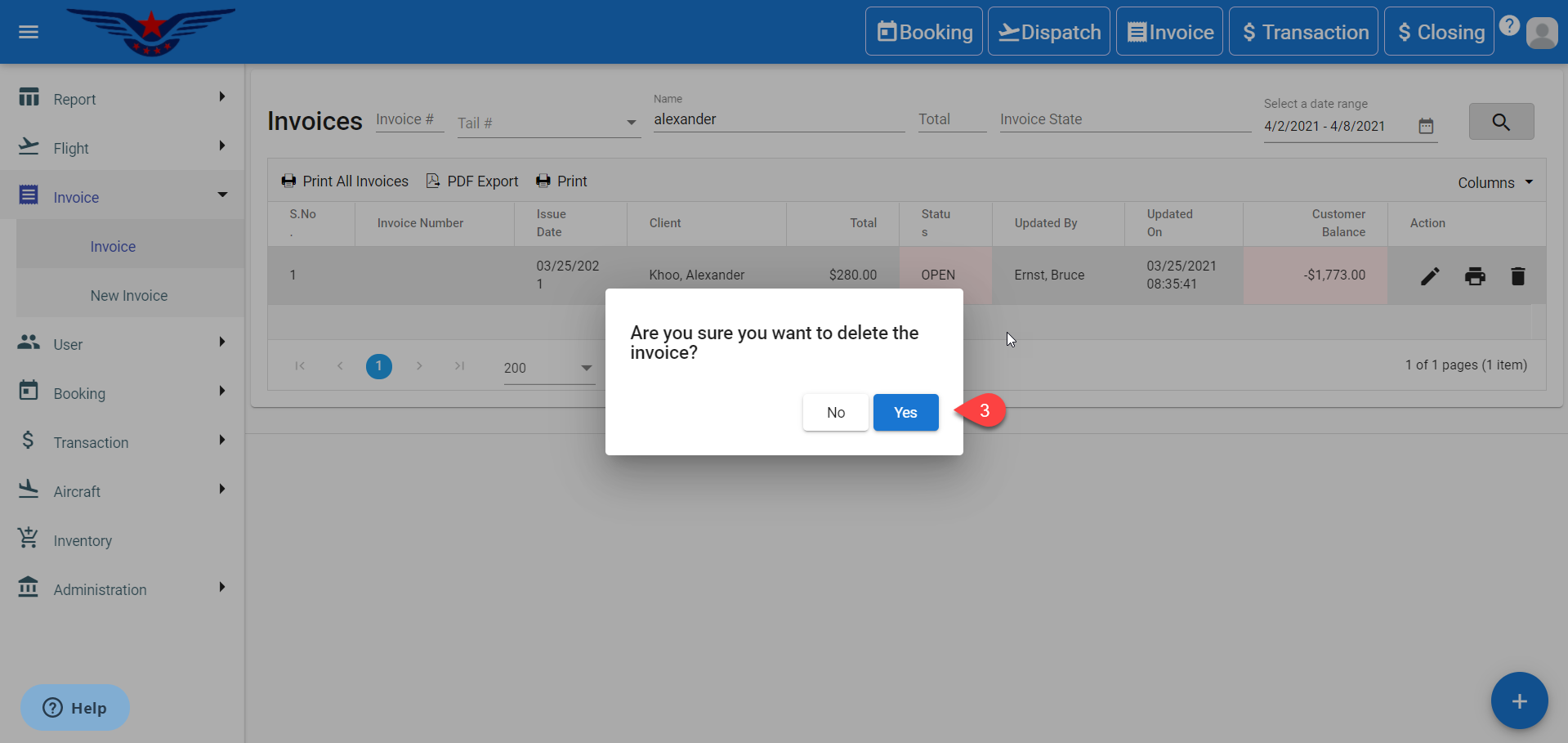The height and width of the screenshot is (743, 1568).
Task: Click the Name input field
Action: [x=778, y=119]
